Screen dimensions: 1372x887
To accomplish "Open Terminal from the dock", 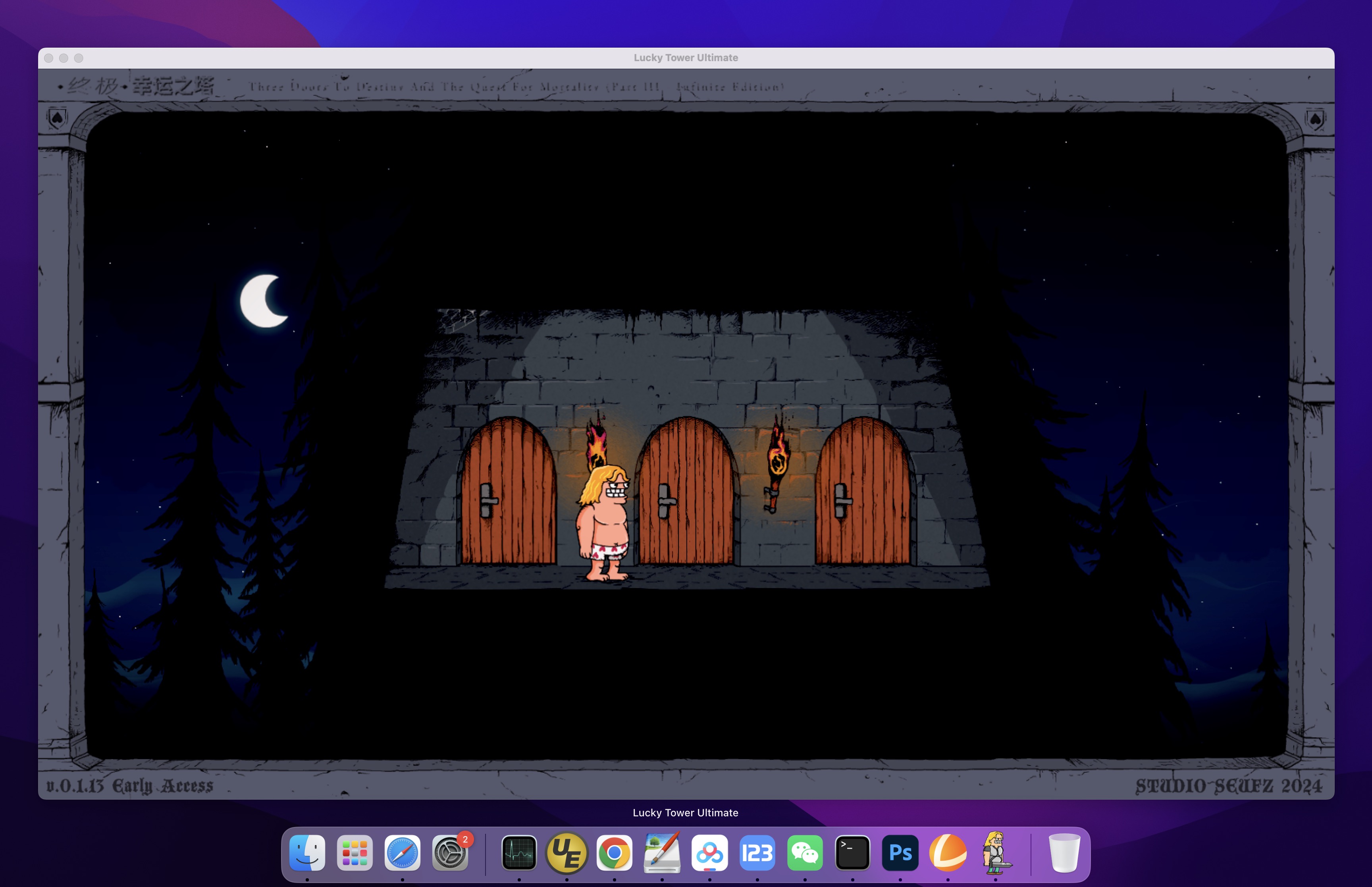I will pyautogui.click(x=853, y=852).
